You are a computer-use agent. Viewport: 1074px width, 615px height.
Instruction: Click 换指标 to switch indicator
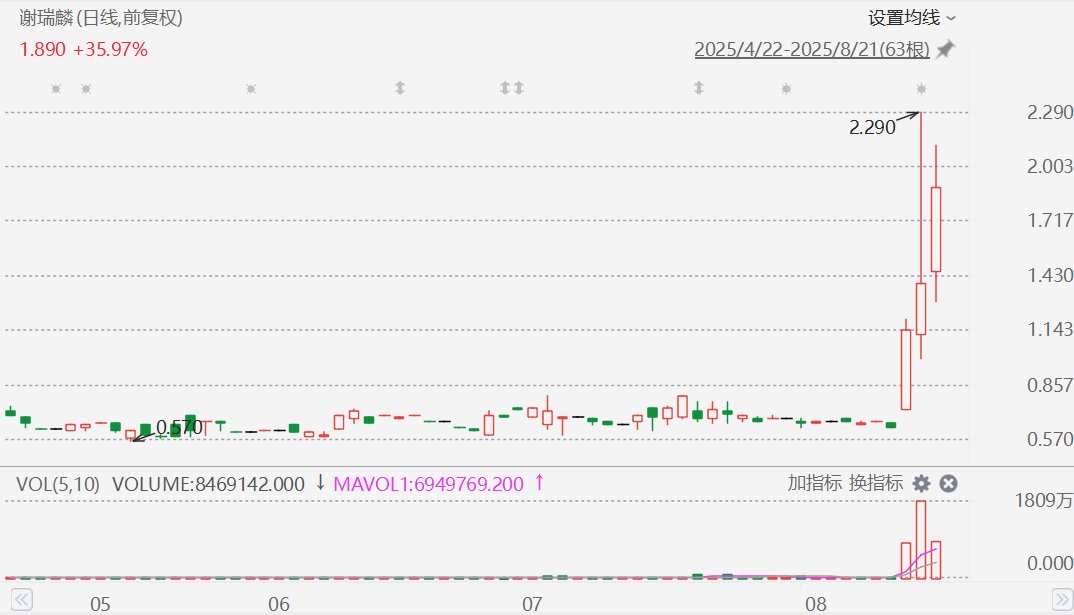coord(875,483)
